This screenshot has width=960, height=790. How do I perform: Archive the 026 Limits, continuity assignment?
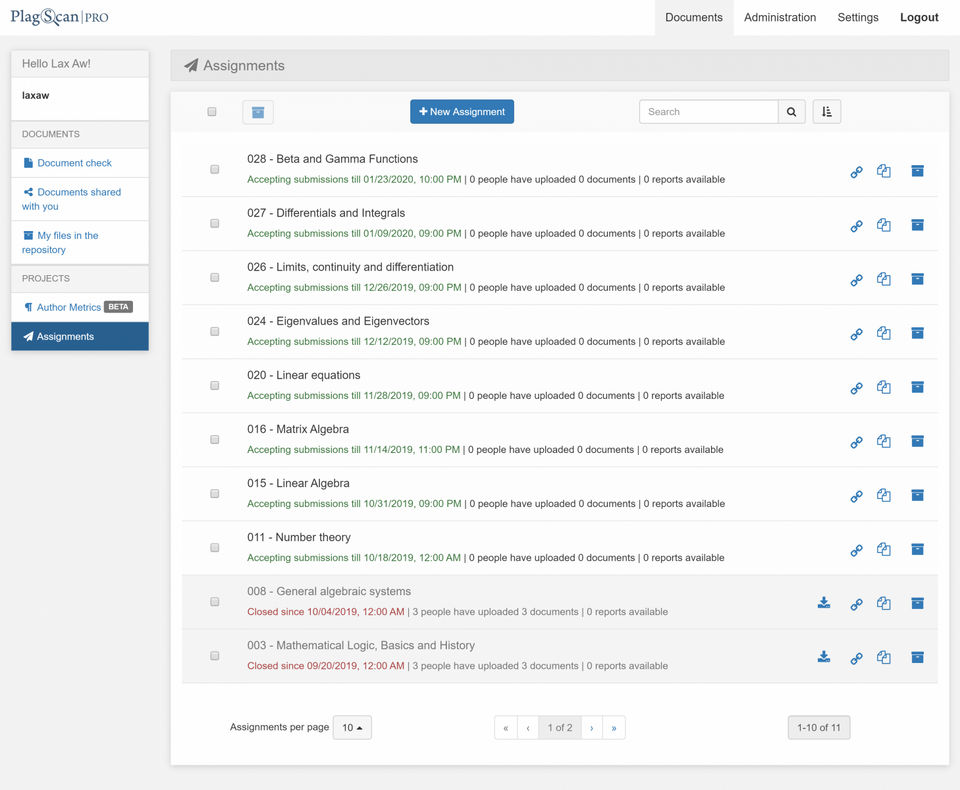pyautogui.click(x=917, y=279)
